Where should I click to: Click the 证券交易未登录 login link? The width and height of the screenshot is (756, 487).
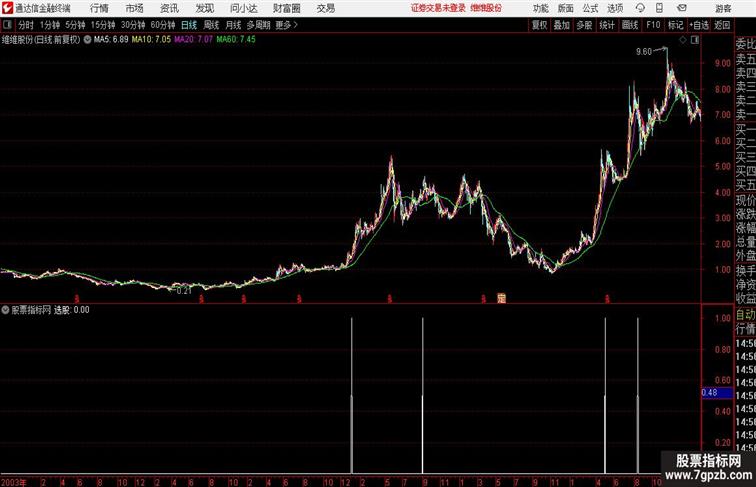pos(438,8)
